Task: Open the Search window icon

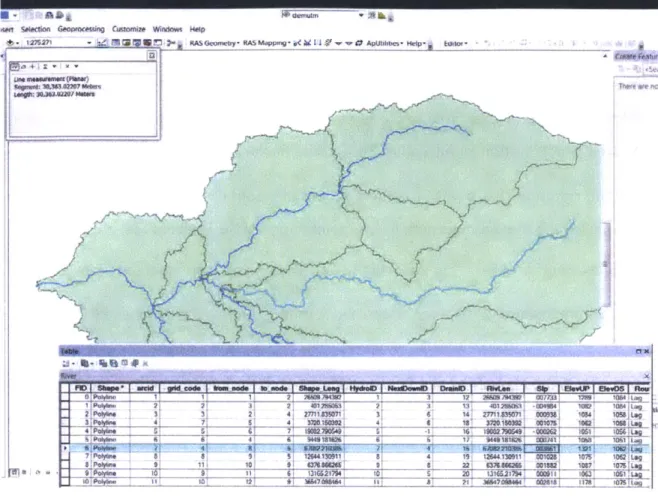Action: (137, 43)
